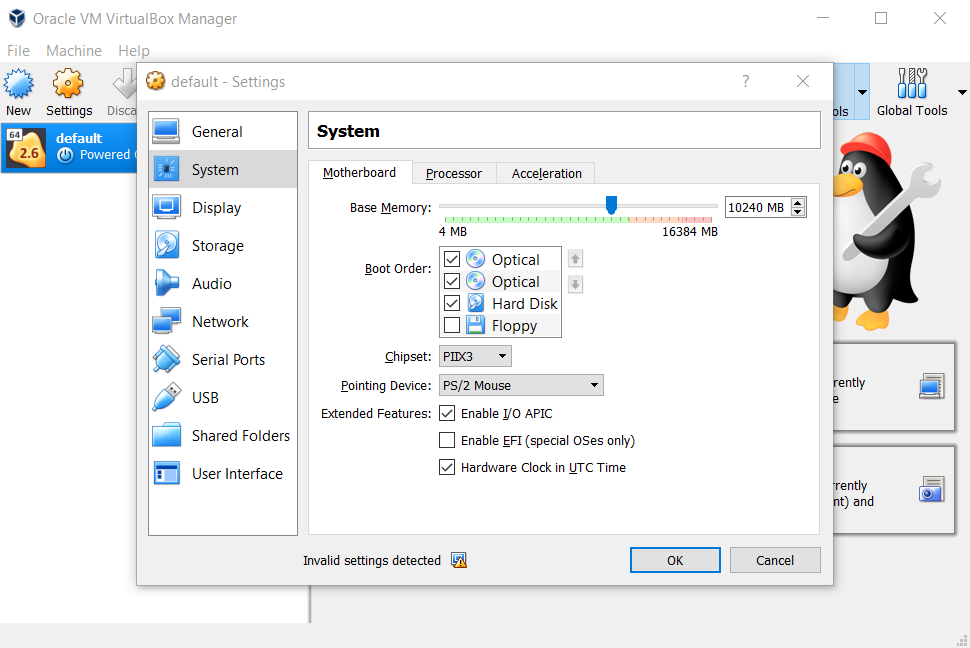Screen dimensions: 970x648
Task: Toggle Enable EFI checkbox
Action: (447, 440)
